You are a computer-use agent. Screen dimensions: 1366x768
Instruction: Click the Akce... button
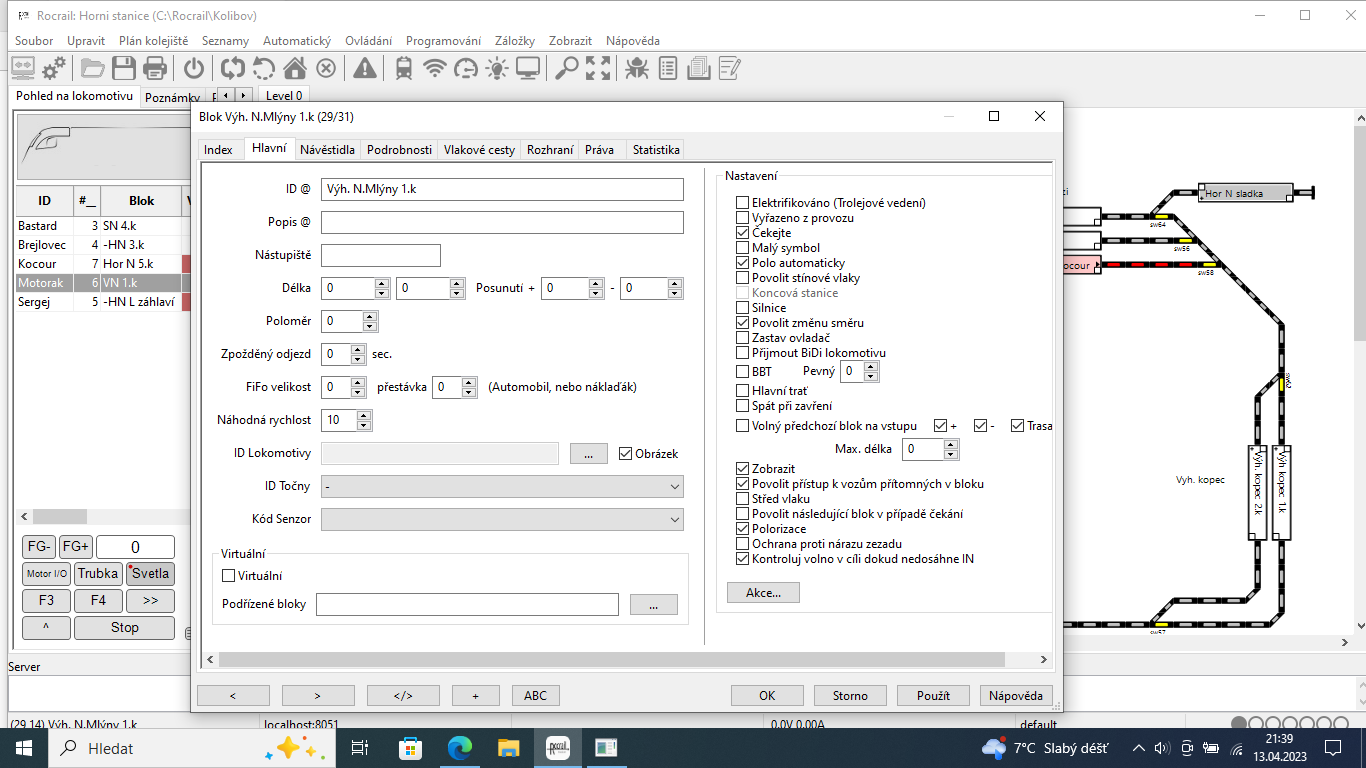coord(763,593)
